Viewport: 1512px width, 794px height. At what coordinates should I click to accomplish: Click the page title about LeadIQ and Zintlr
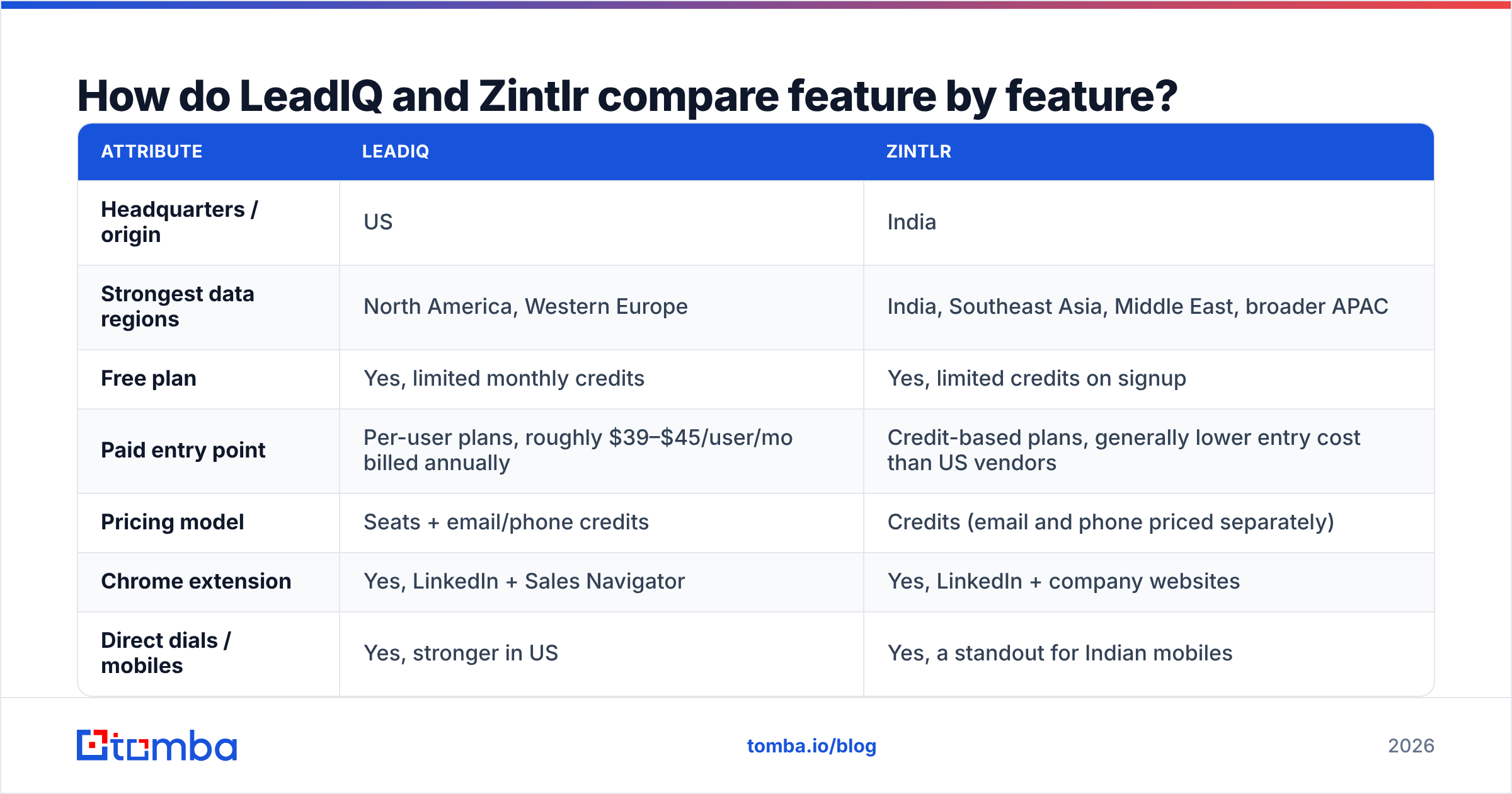[x=627, y=96]
